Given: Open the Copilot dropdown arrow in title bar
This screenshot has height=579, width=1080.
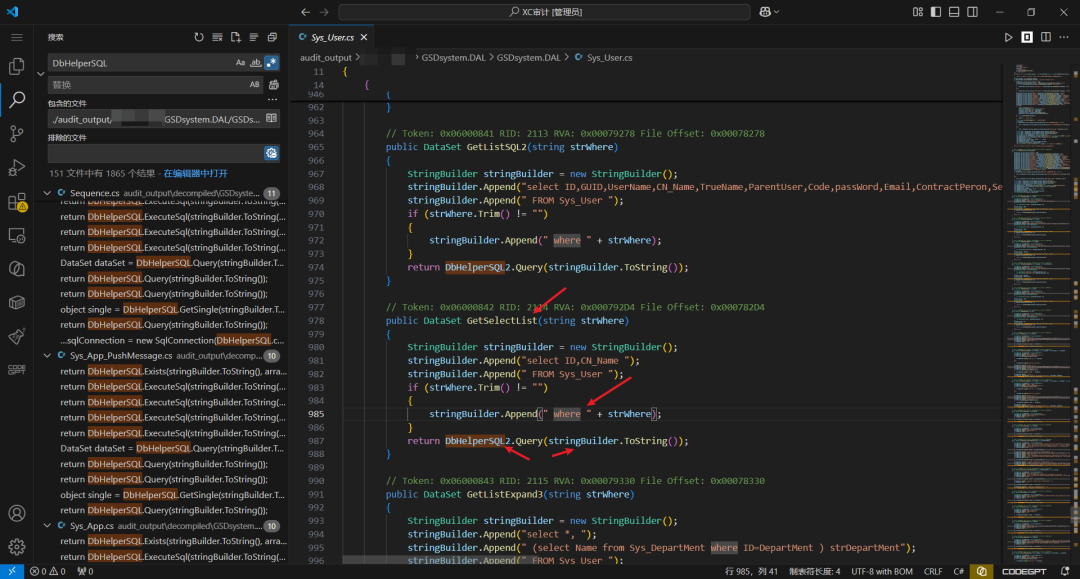Looking at the screenshot, I should point(777,12).
